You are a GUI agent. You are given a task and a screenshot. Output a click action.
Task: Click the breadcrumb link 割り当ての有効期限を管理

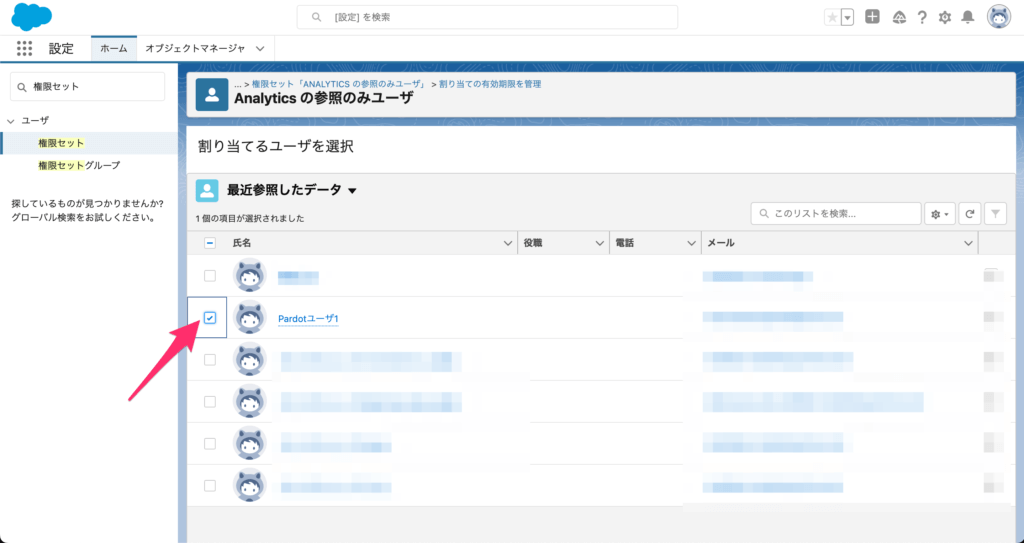(490, 84)
